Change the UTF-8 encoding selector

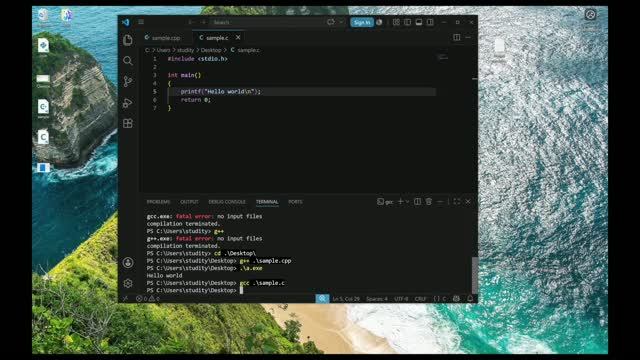[x=401, y=299]
